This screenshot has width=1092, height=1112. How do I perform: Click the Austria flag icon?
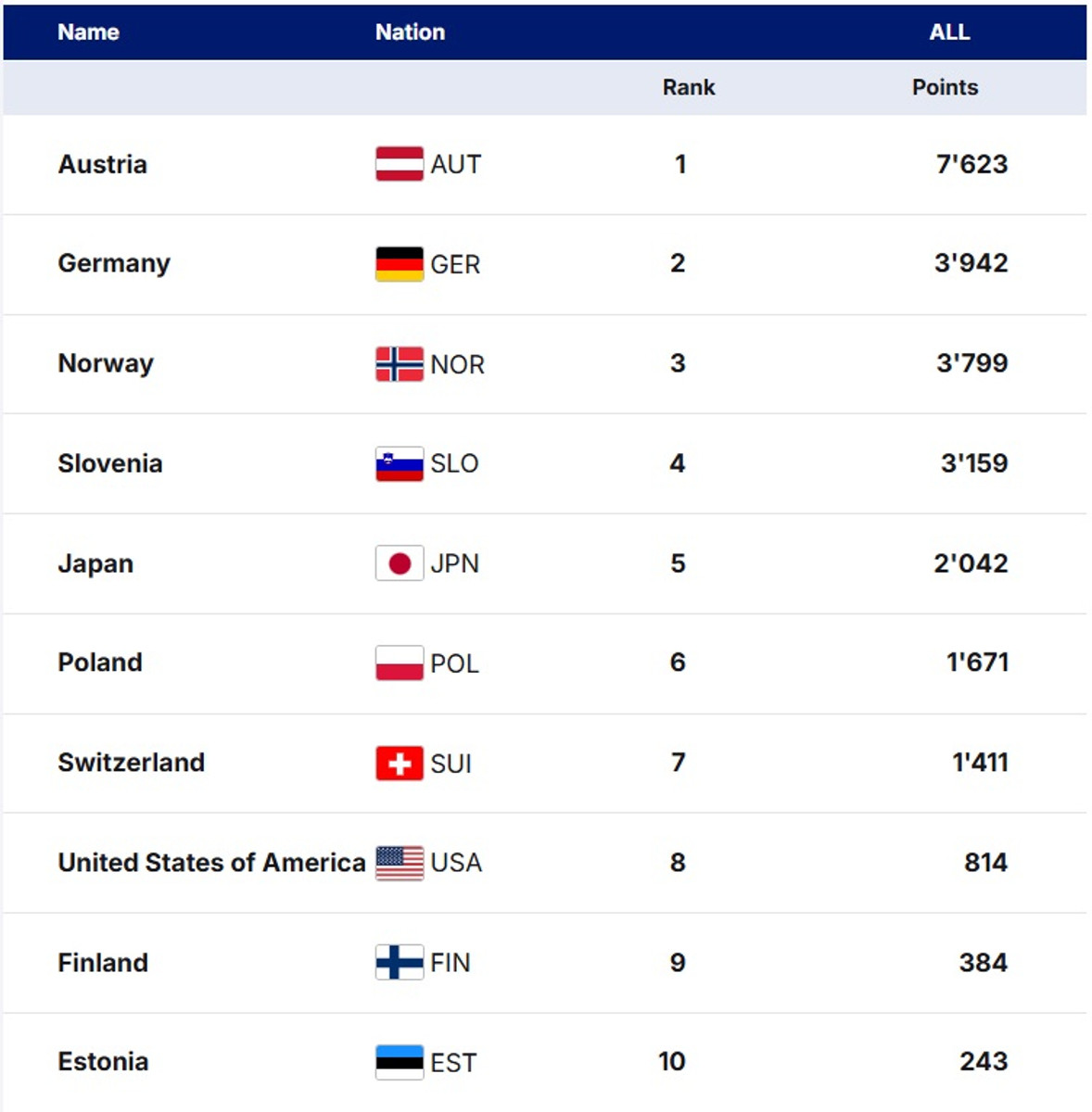coord(400,164)
